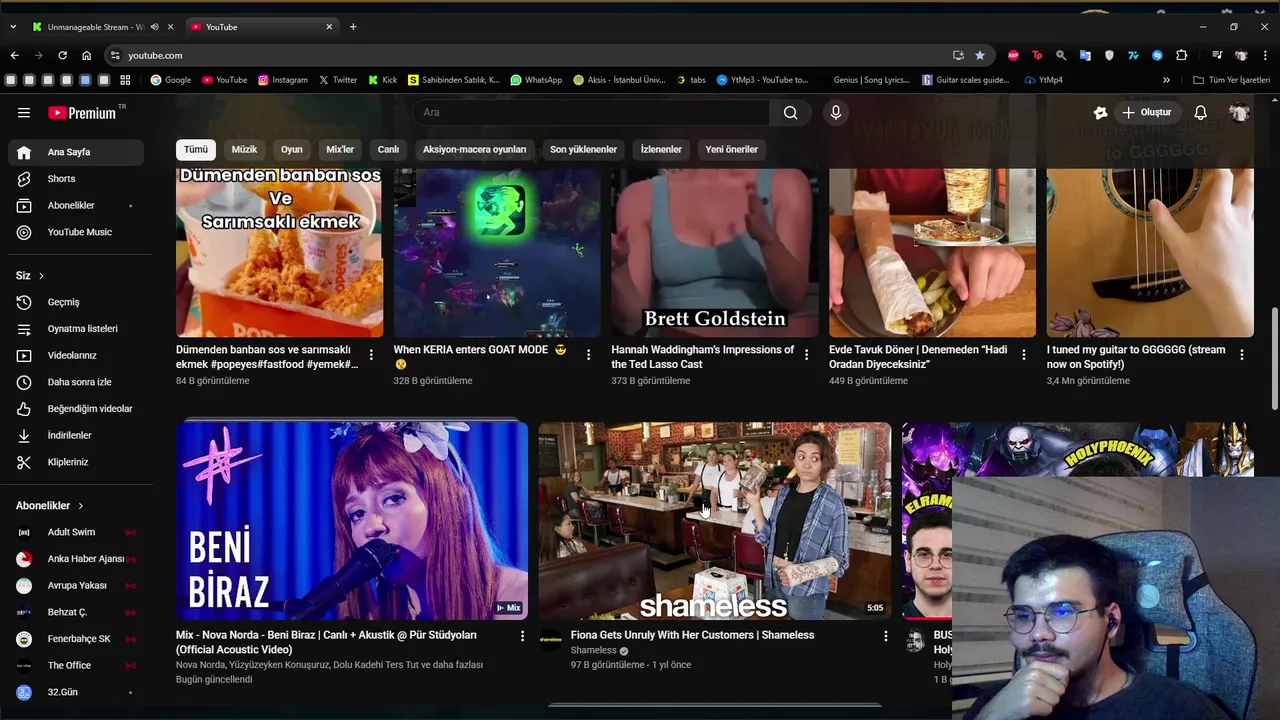Open Oynatma listeleri playlists

[76, 329]
